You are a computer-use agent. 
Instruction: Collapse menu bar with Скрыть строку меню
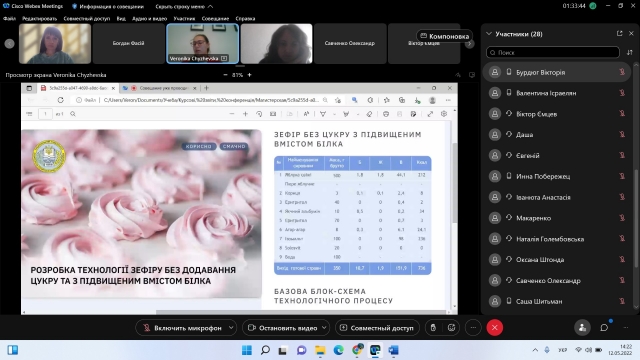coord(184,6)
